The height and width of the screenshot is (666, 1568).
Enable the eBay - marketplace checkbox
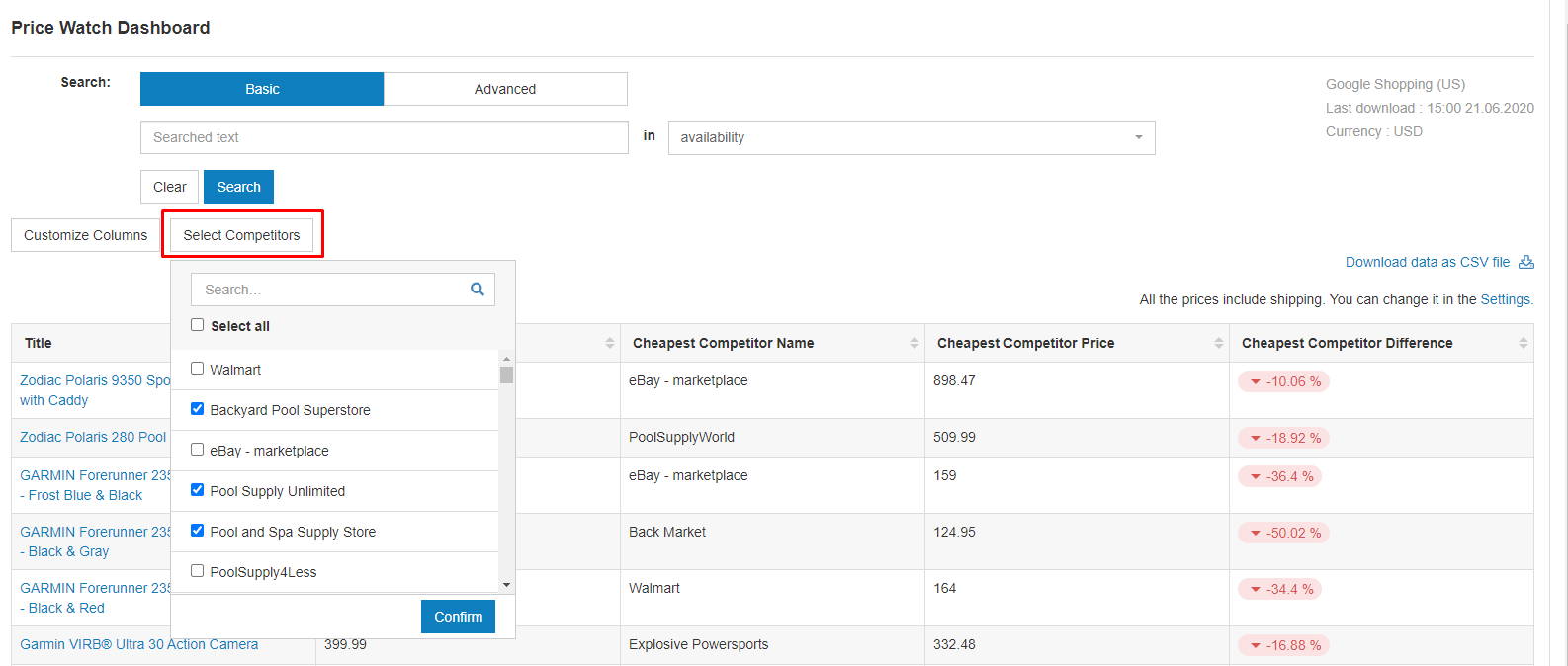[x=198, y=450]
